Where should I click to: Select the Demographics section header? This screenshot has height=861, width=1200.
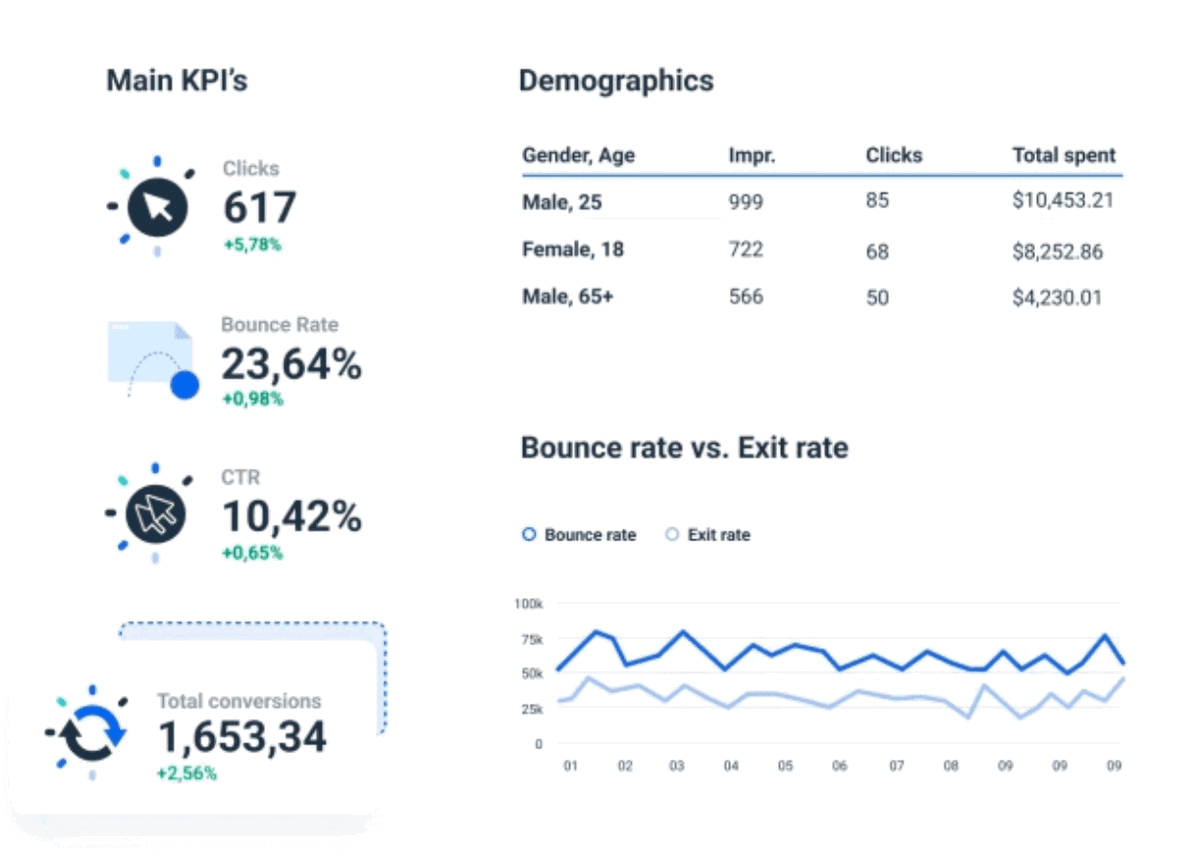click(616, 81)
